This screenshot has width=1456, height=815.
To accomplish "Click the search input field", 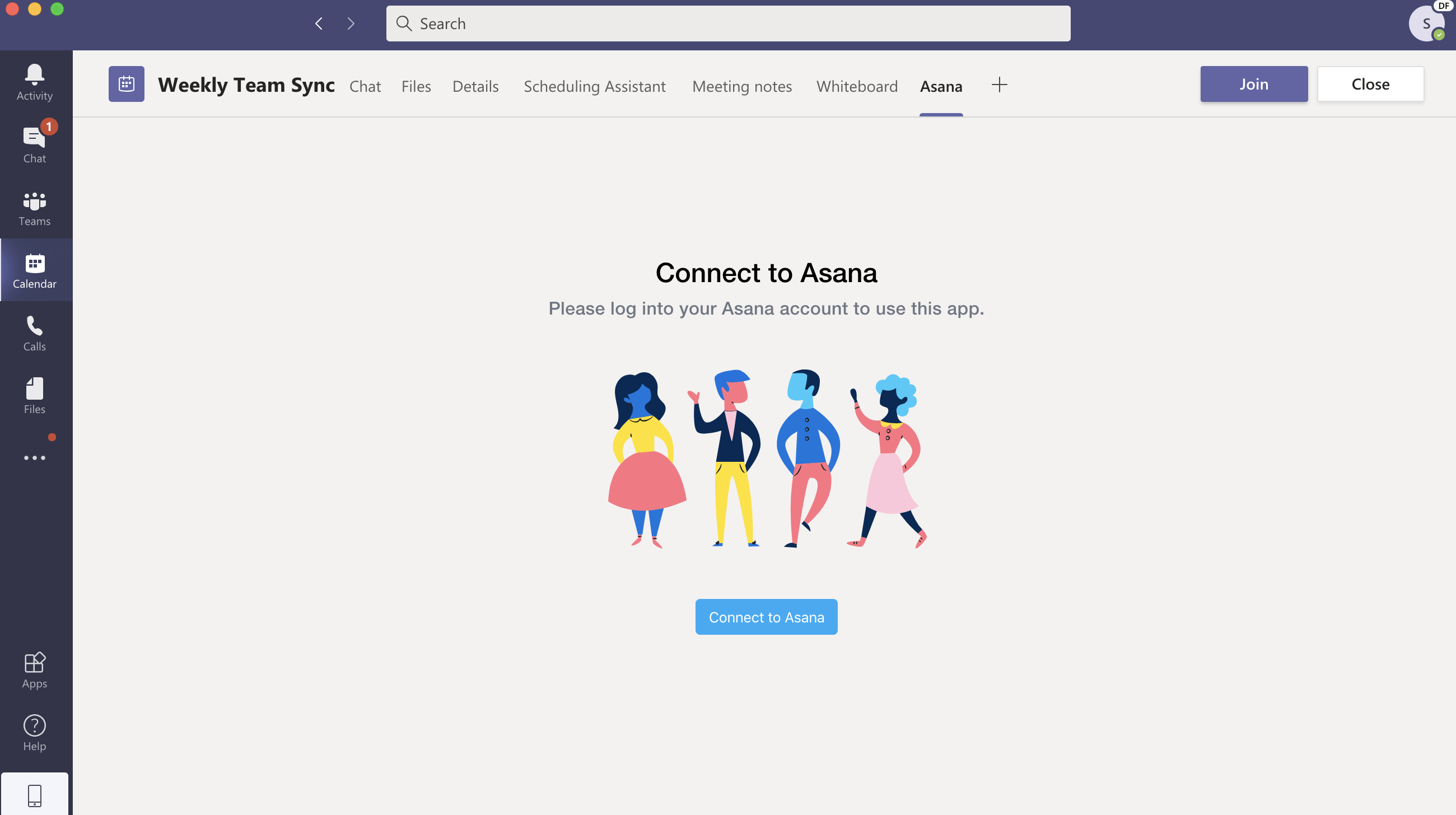I will point(727,23).
